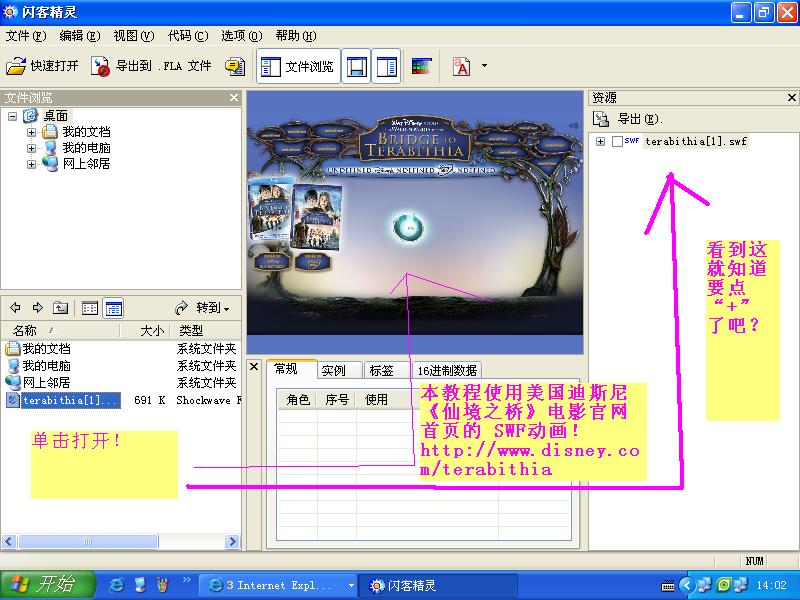The width and height of the screenshot is (800, 600).
Task: Click the file list horizontal scrollbar thumb
Action: (88, 541)
